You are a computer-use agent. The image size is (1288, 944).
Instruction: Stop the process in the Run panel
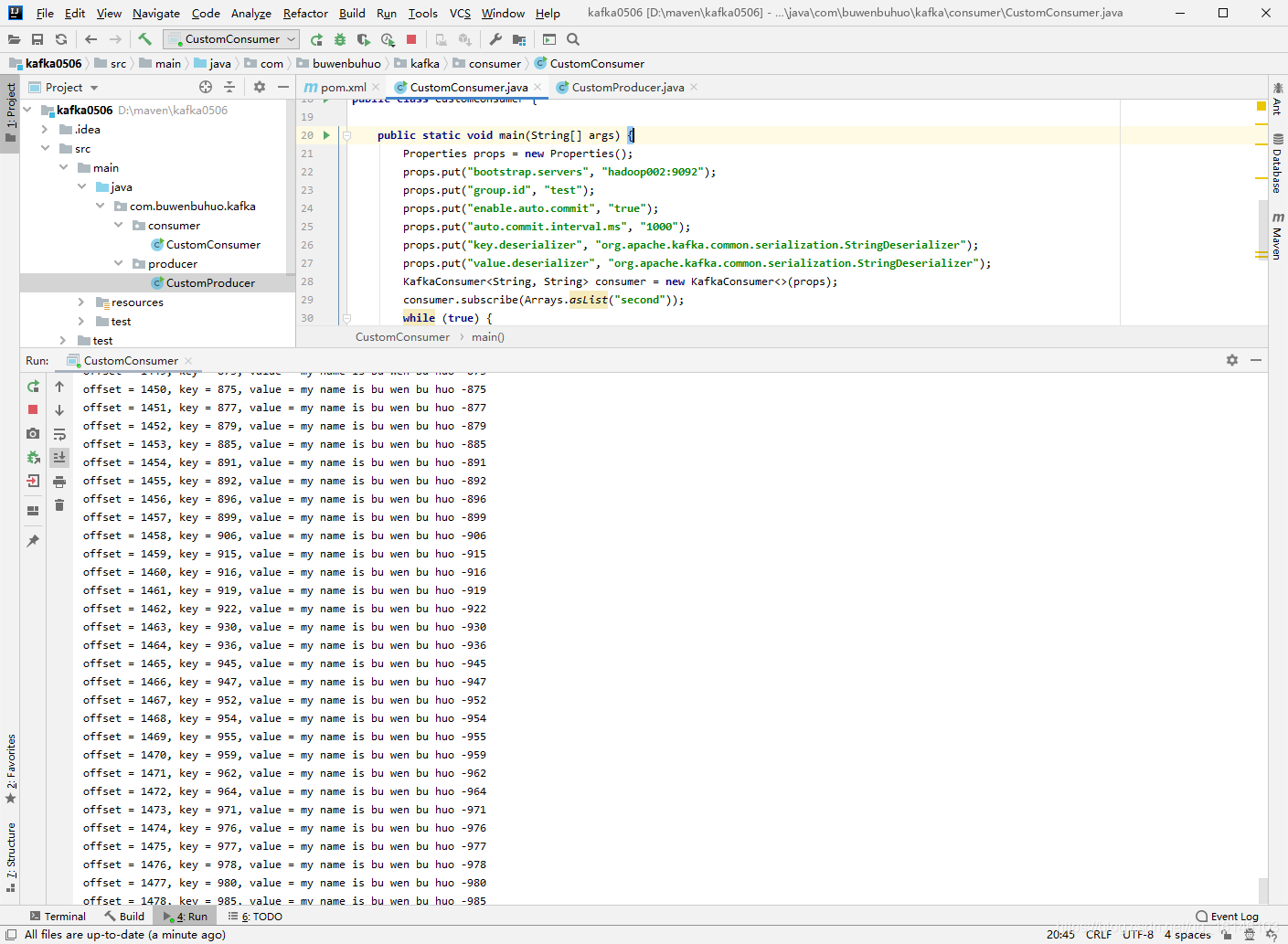pos(33,409)
